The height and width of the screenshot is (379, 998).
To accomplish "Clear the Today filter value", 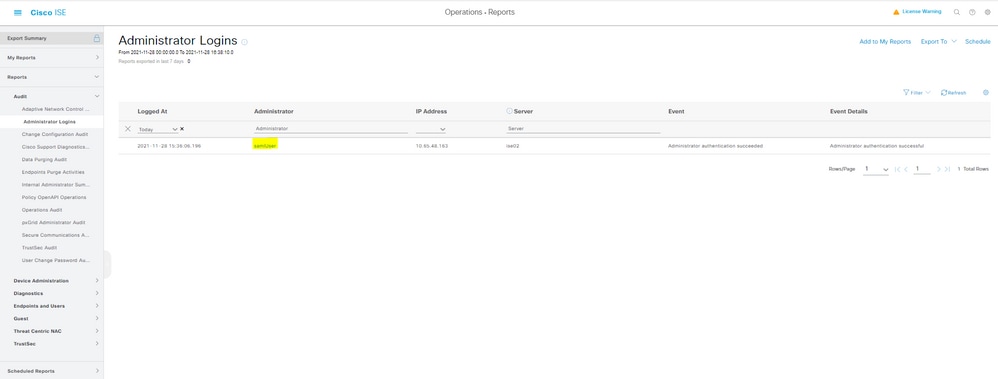I will pos(182,129).
